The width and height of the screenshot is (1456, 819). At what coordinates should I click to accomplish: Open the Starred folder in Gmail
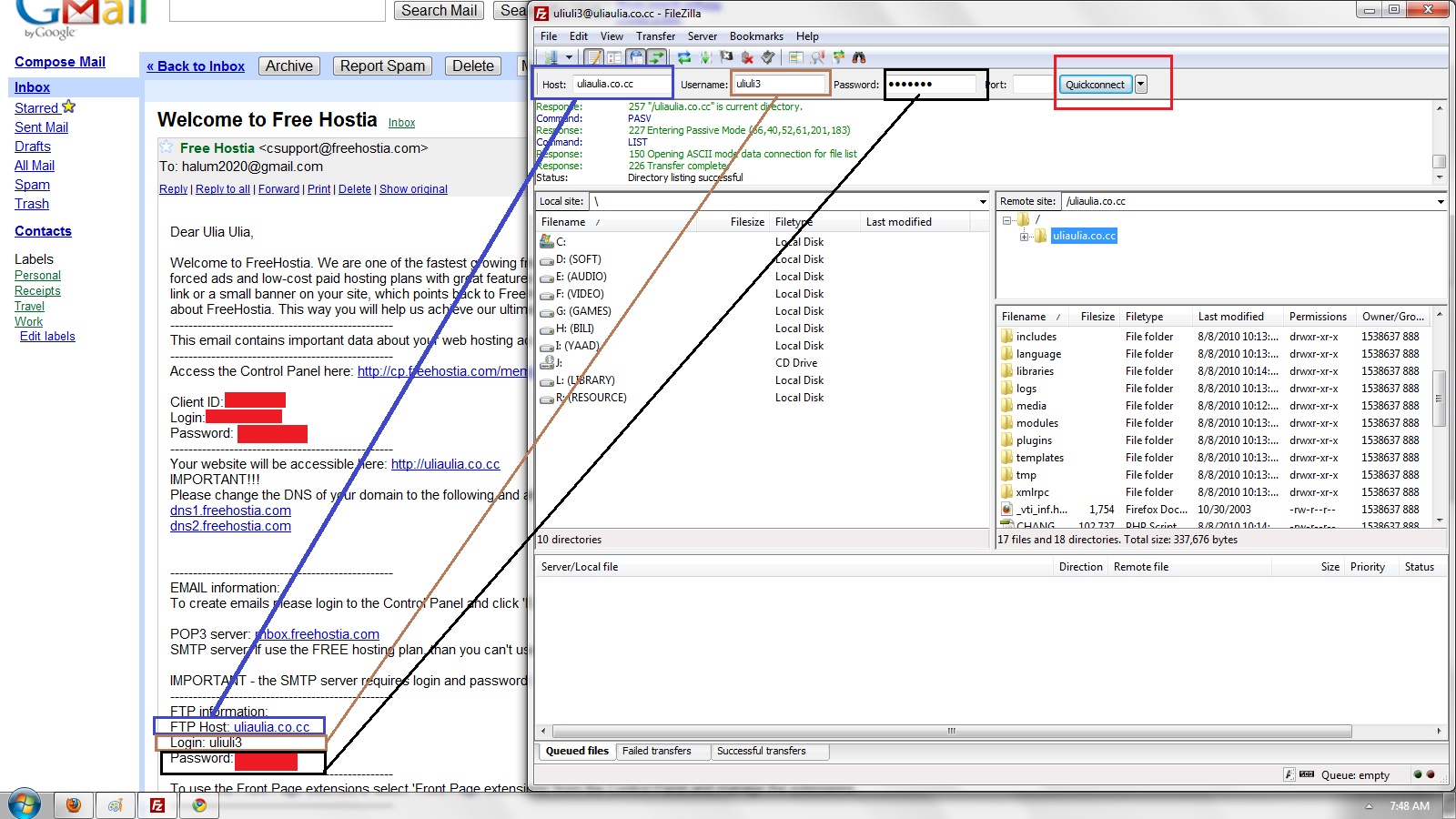(36, 107)
